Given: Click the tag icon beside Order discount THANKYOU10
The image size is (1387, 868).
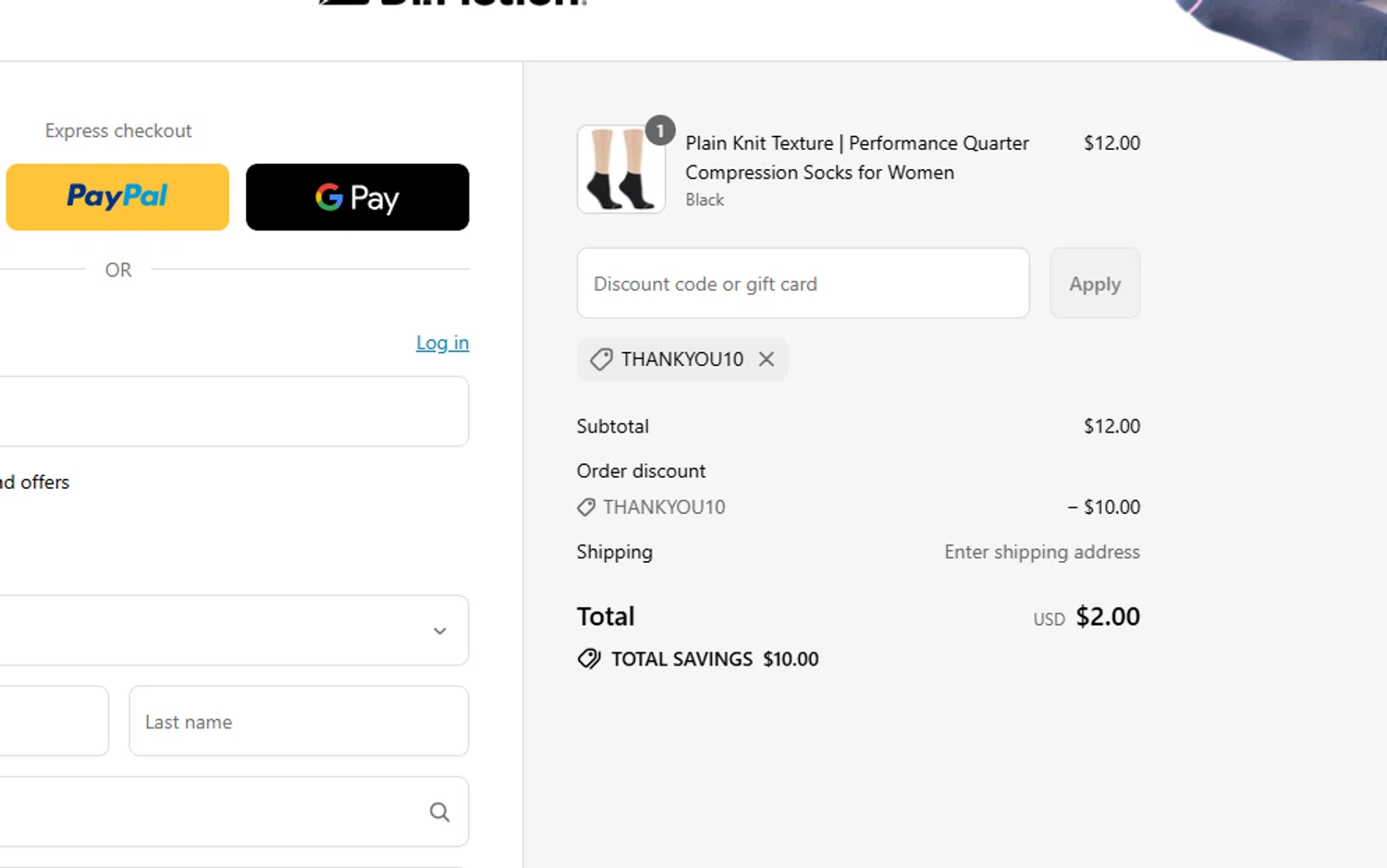Looking at the screenshot, I should point(586,507).
